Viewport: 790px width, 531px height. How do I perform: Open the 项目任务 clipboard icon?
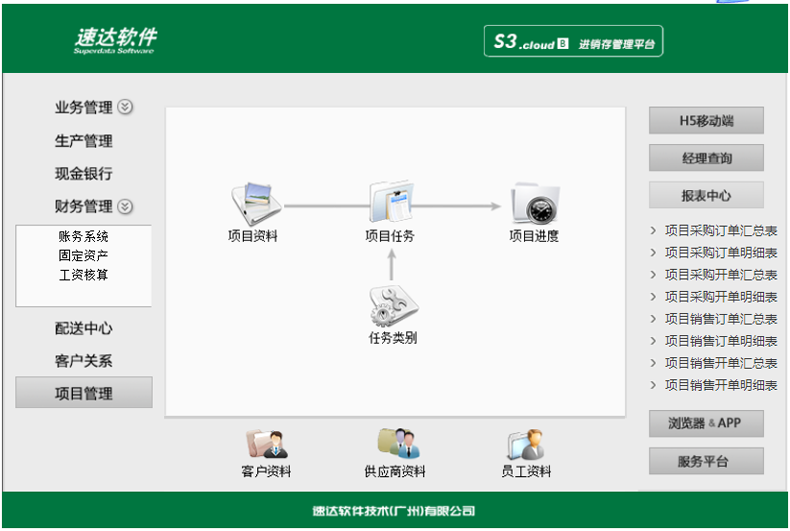(x=391, y=202)
